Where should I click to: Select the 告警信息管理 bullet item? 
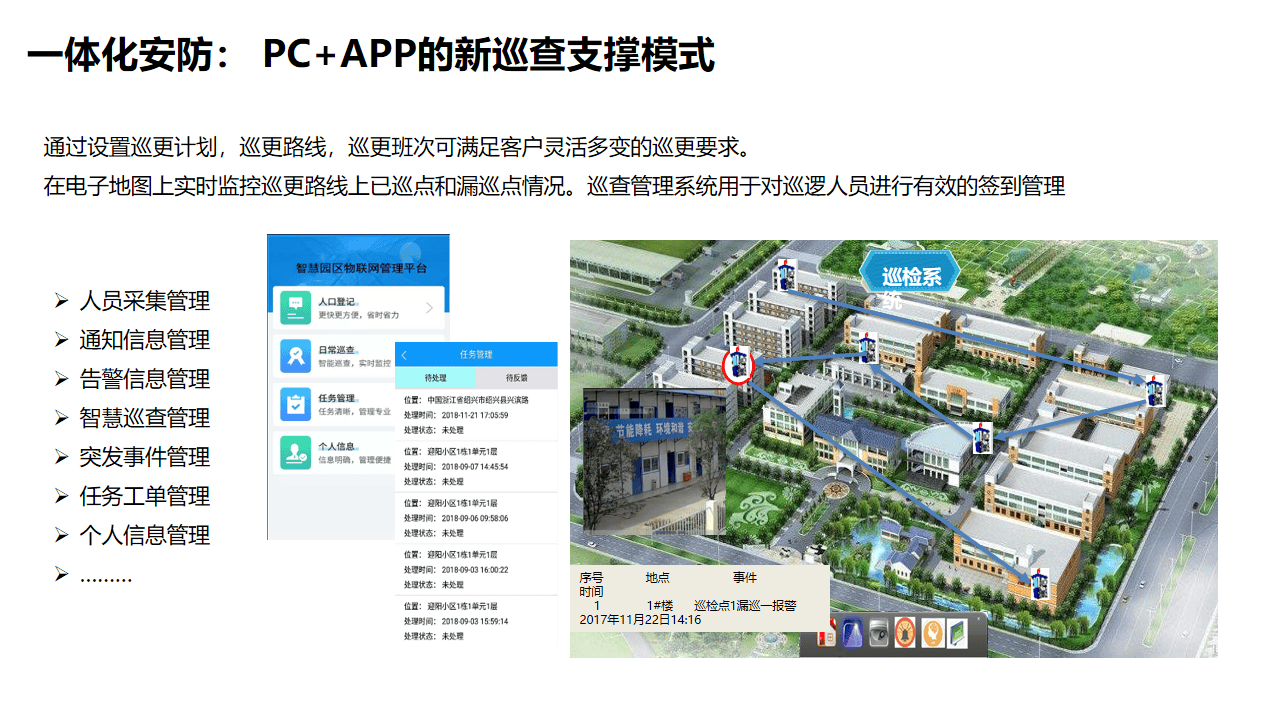point(145,379)
